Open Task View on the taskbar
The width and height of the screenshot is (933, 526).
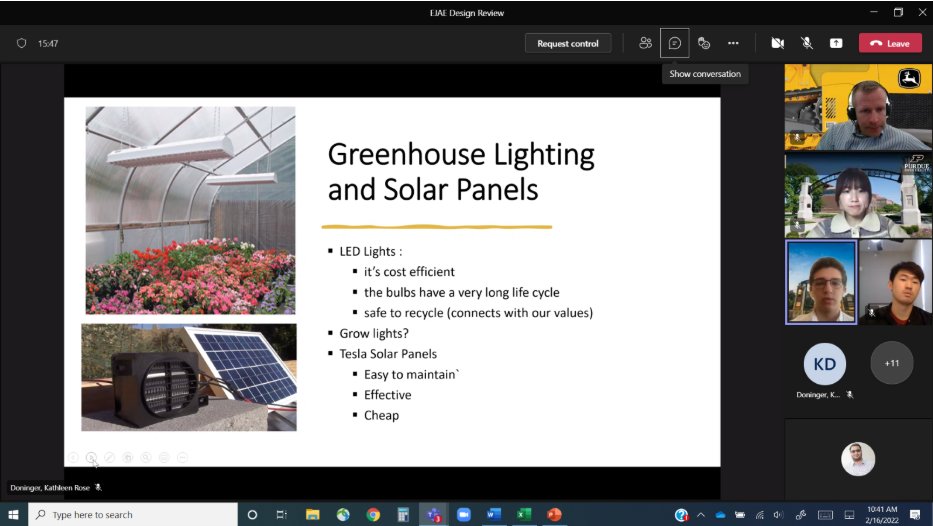point(281,515)
